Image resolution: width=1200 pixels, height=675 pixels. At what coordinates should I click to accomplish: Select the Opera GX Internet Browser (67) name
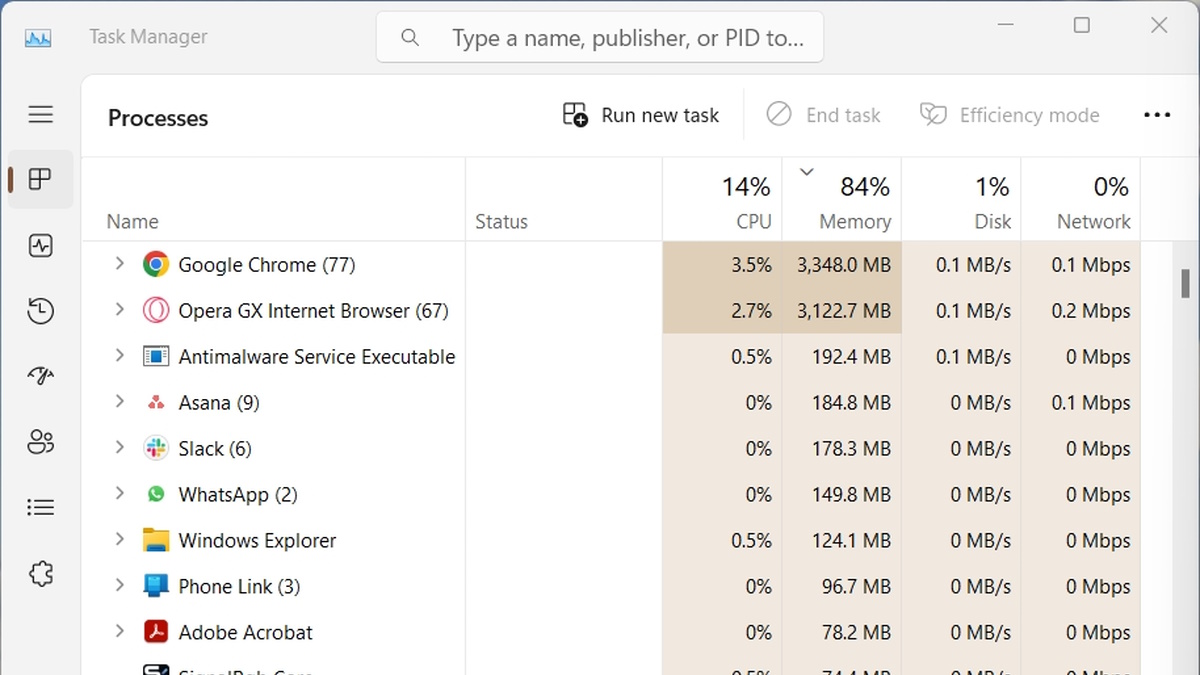tap(313, 311)
